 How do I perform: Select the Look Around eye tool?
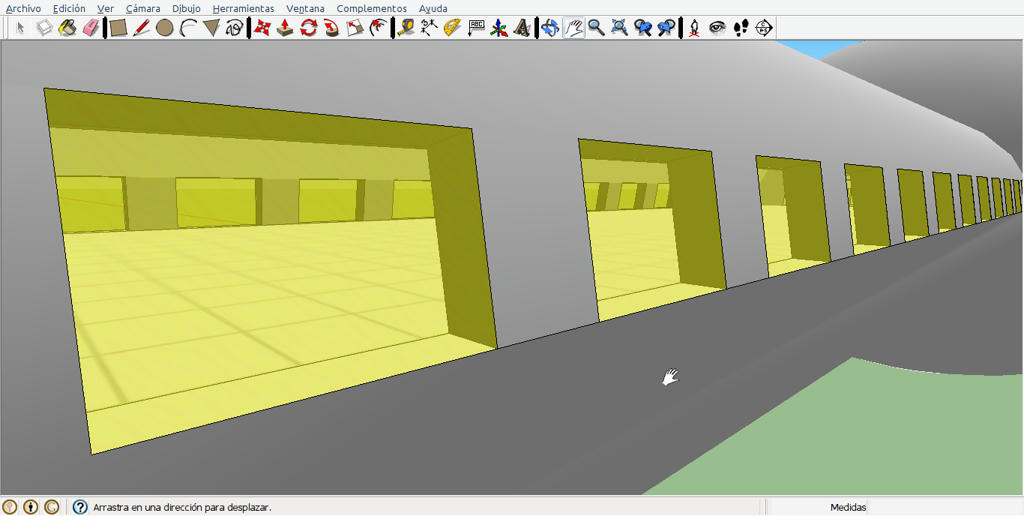tap(717, 28)
